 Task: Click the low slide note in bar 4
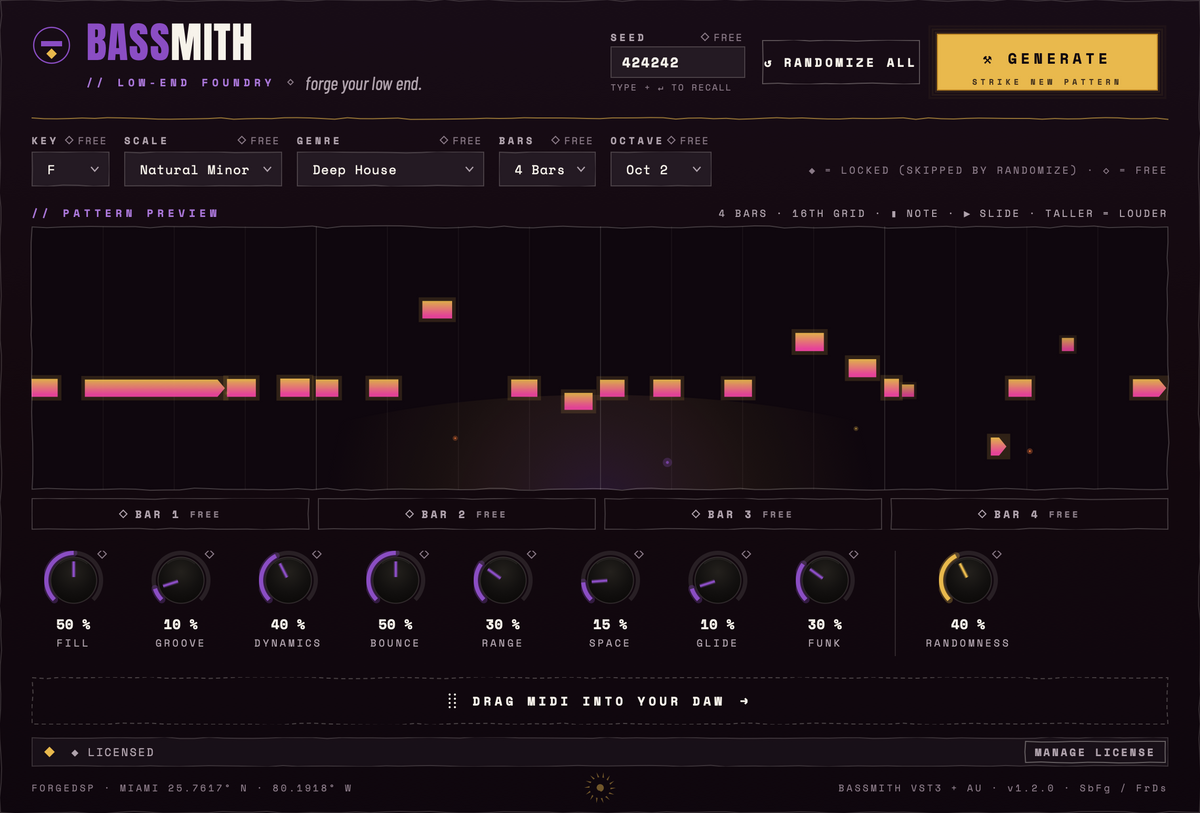(998, 447)
